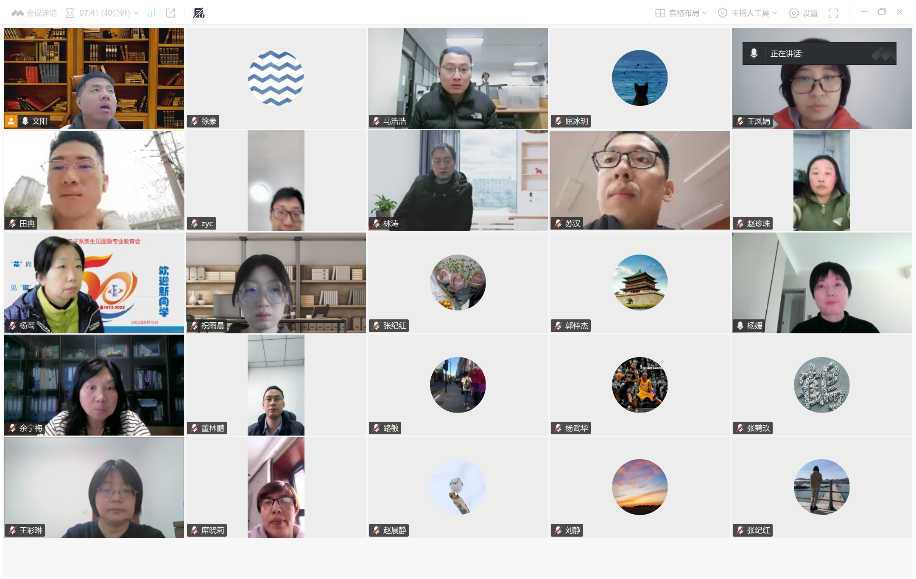Click the share/pop-out icon in top bar
The width and height of the screenshot is (916, 579).
170,13
